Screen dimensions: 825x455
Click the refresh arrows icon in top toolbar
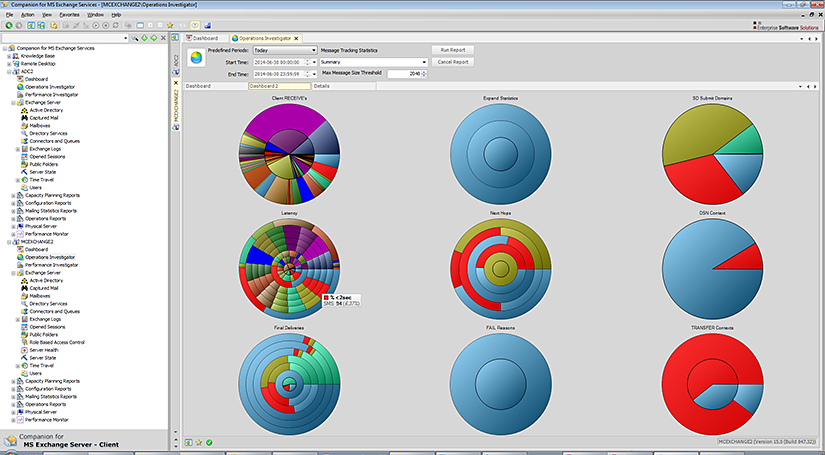pyautogui.click(x=116, y=25)
